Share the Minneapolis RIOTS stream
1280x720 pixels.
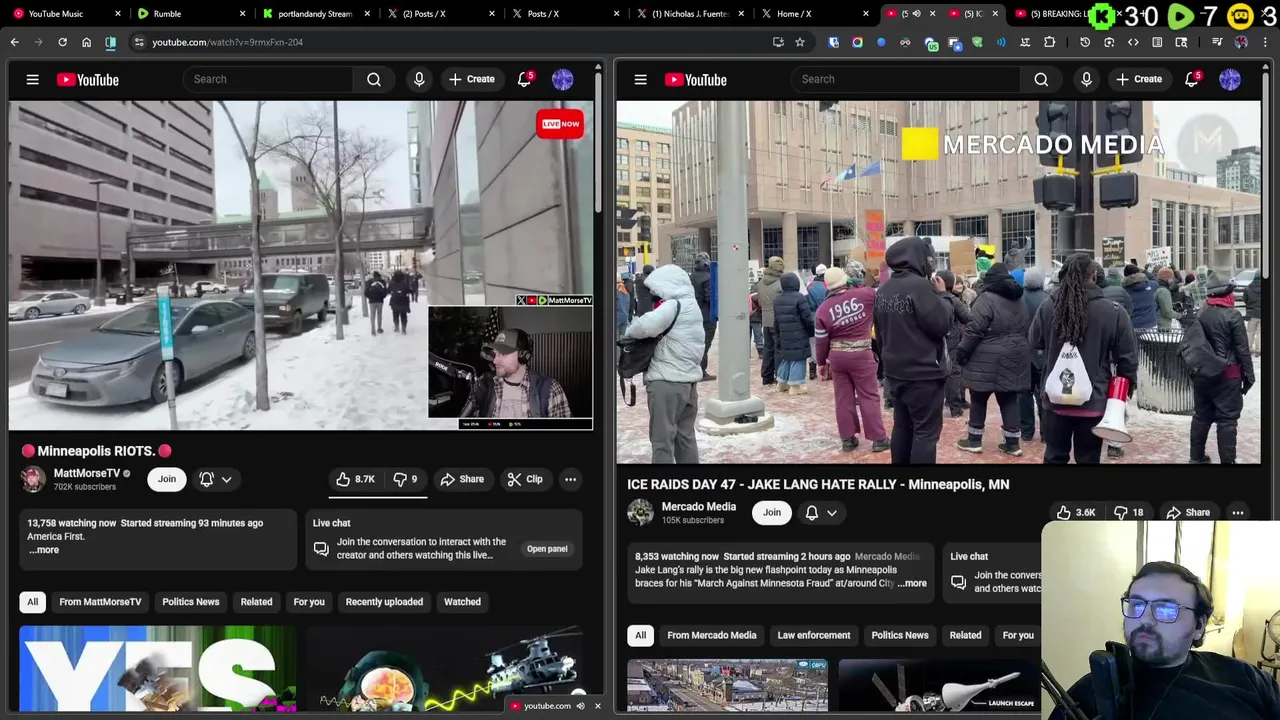[462, 479]
